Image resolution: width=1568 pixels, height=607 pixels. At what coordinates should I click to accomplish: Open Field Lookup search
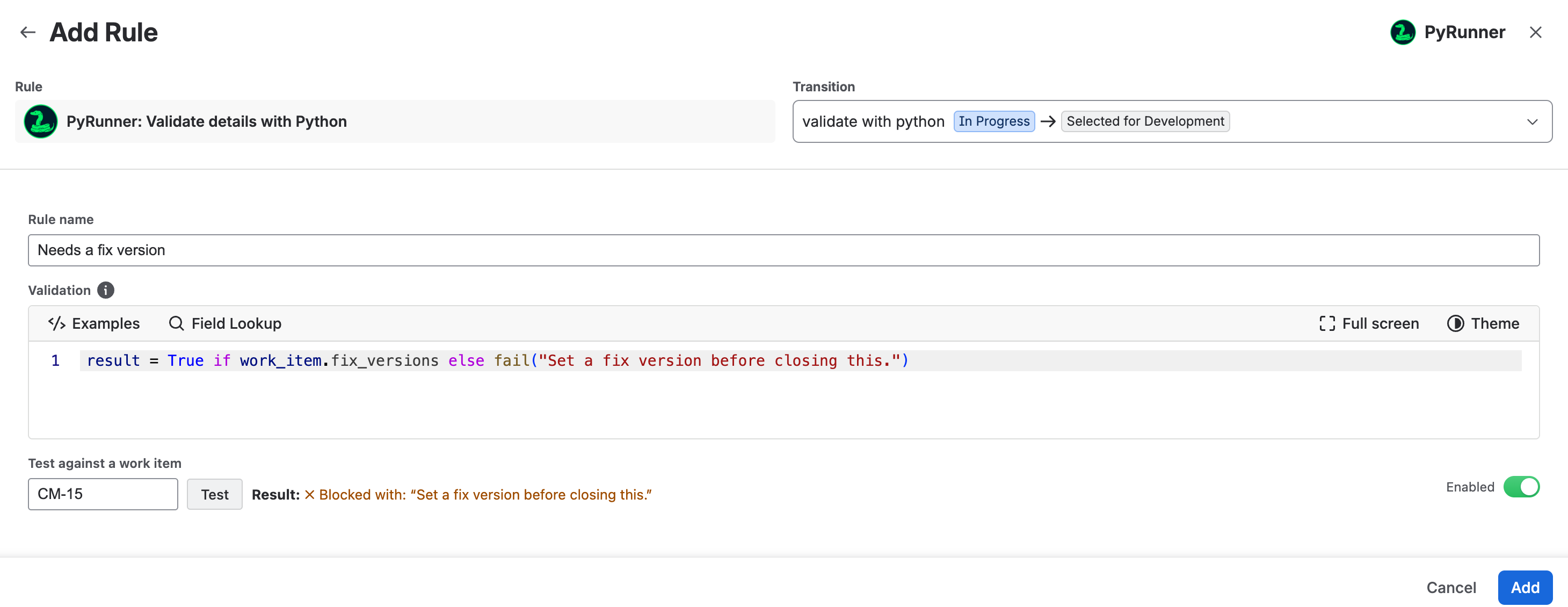[225, 323]
